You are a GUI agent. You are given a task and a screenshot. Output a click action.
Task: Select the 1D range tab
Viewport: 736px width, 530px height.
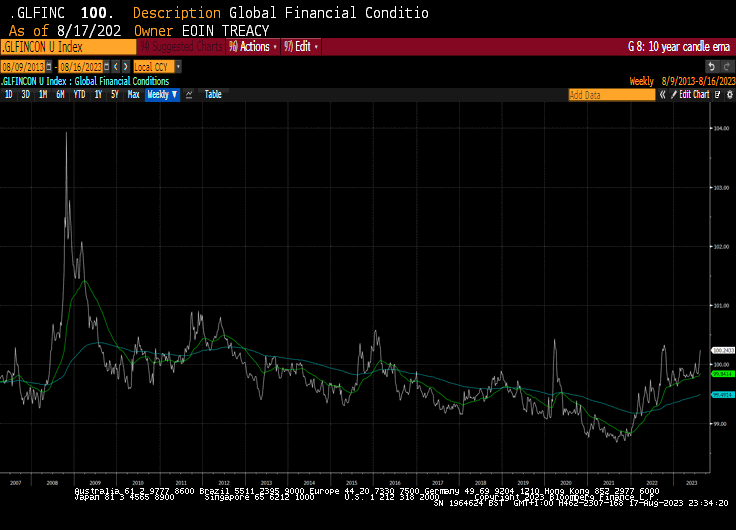[x=8, y=95]
